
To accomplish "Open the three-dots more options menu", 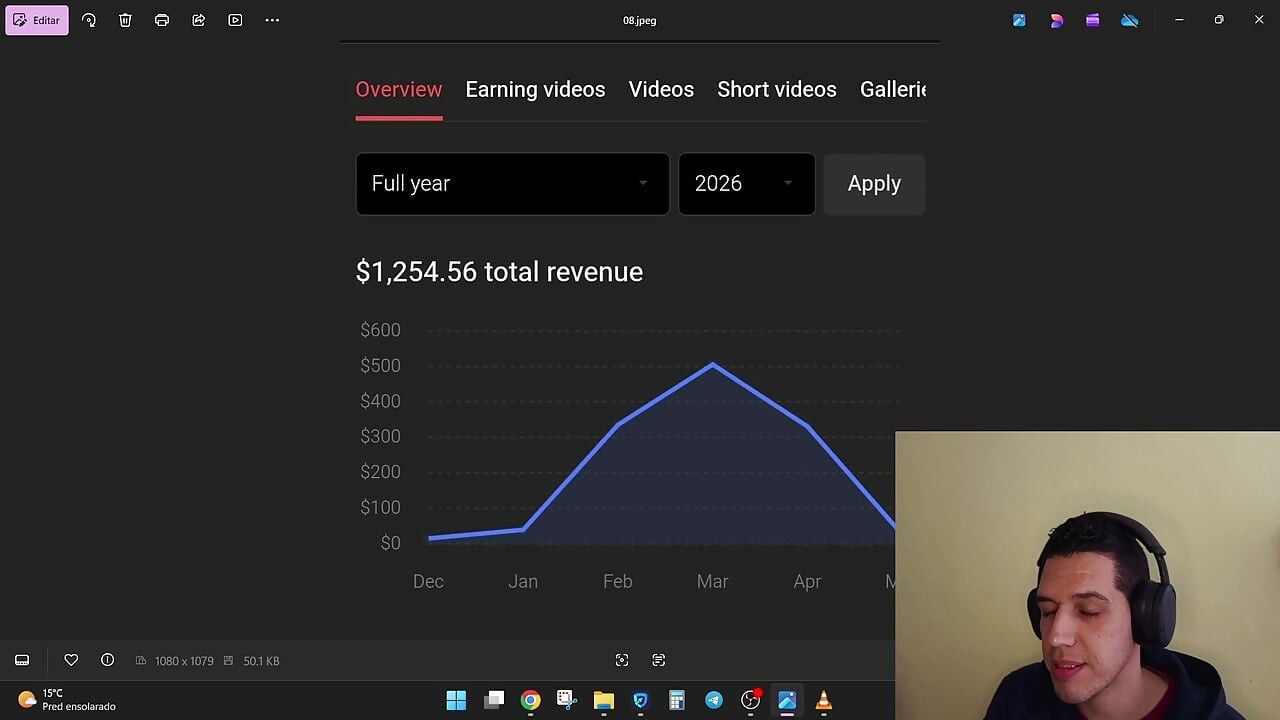I will [x=272, y=20].
